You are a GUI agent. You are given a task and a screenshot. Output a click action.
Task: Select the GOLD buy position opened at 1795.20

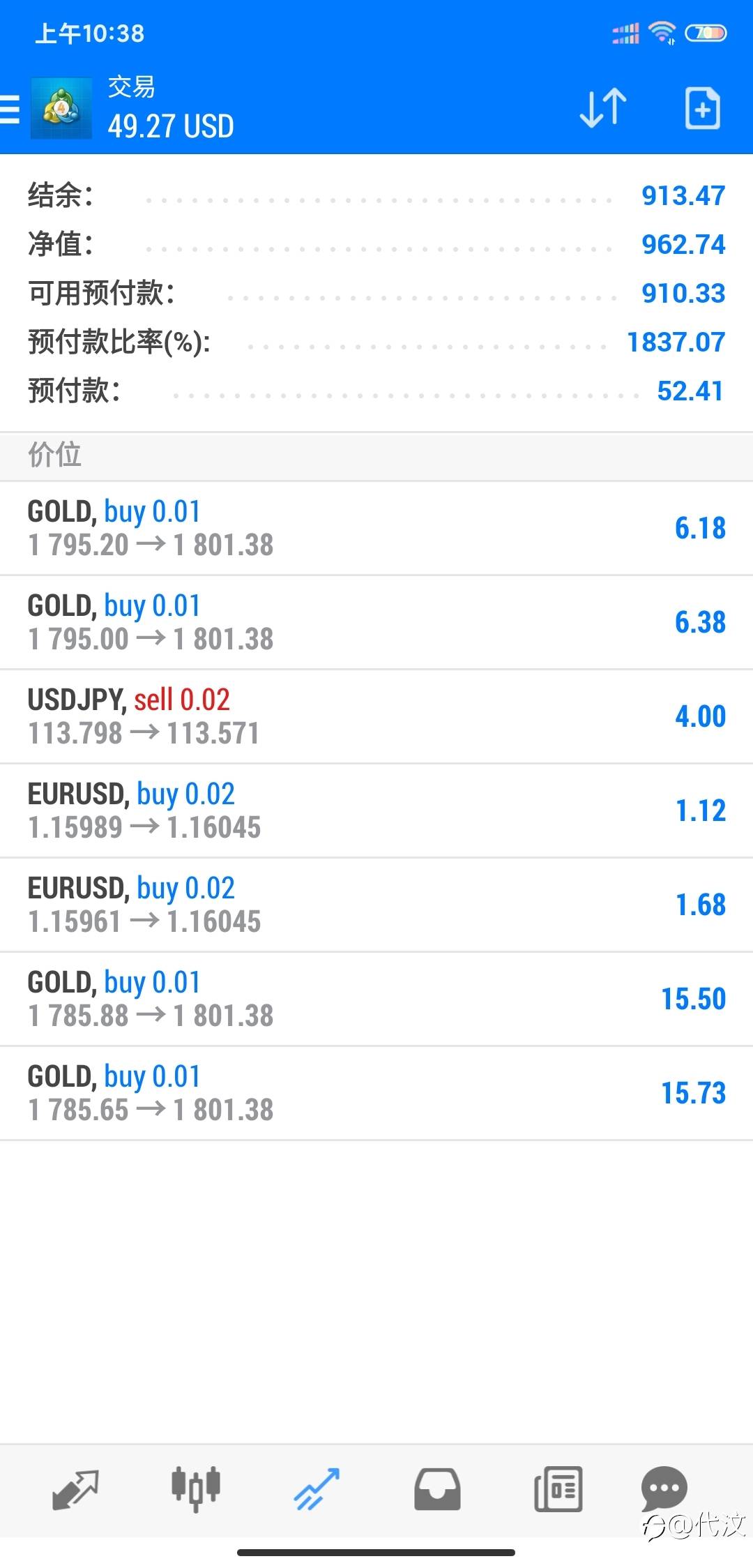pos(376,528)
